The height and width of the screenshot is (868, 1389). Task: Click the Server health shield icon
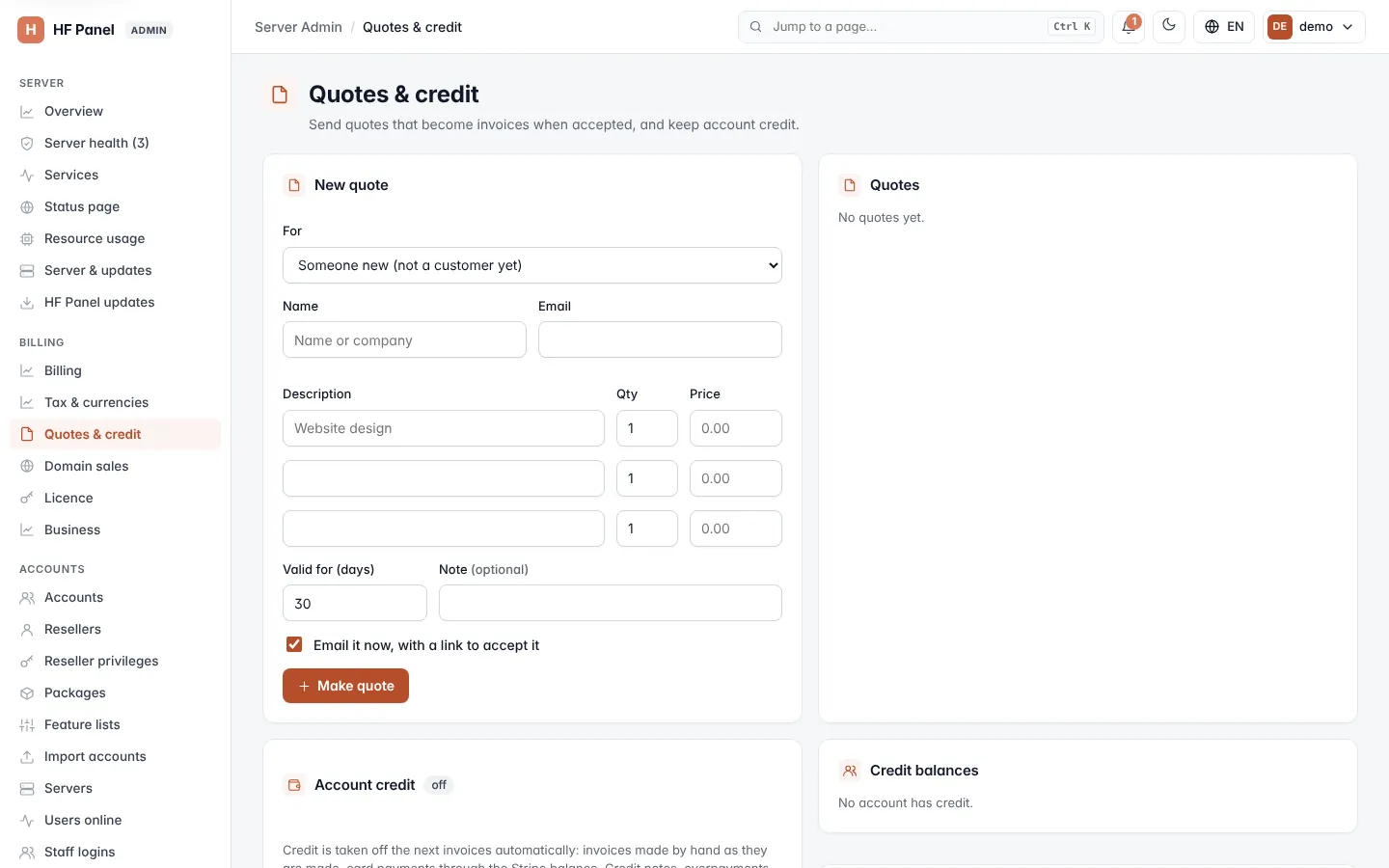(27, 144)
